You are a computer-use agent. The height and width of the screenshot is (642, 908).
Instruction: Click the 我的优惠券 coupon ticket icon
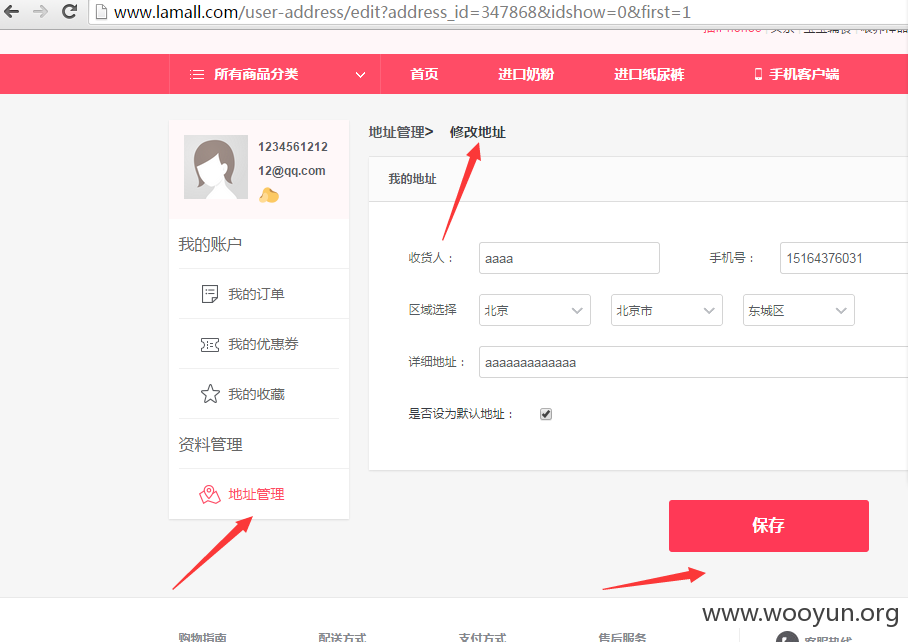pos(210,345)
